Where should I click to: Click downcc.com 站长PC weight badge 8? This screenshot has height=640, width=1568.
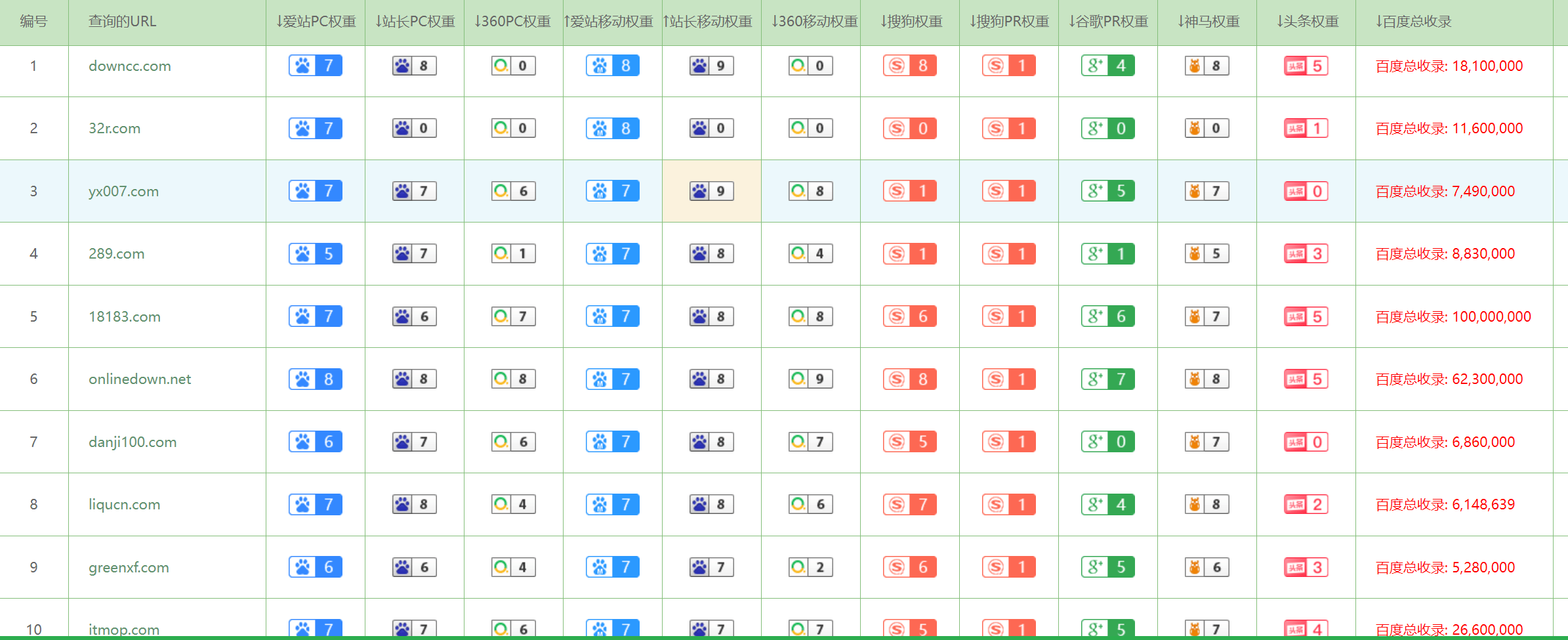click(x=415, y=66)
